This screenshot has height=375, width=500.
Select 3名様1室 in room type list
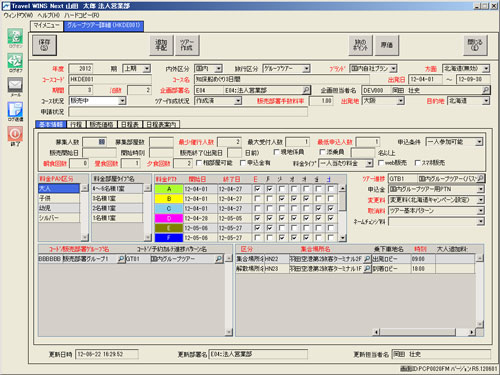(x=117, y=198)
